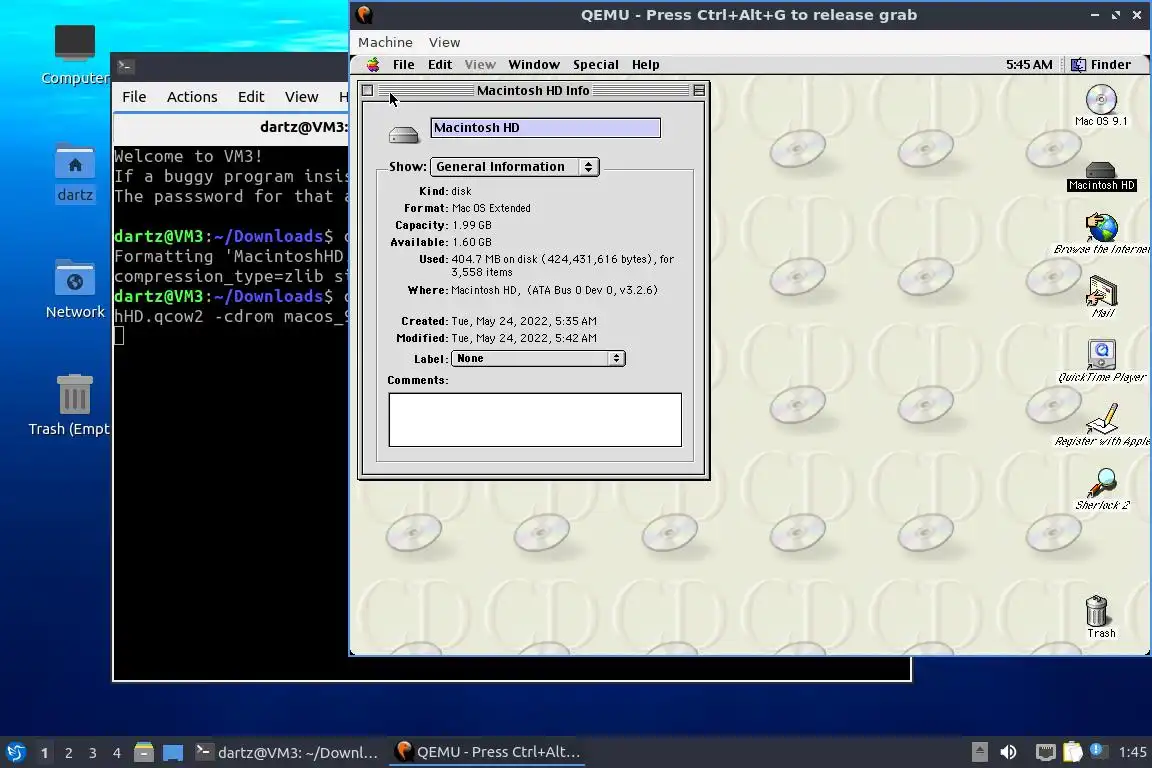Open the Apple menu icon
Image resolution: width=1152 pixels, height=768 pixels.
373,65
